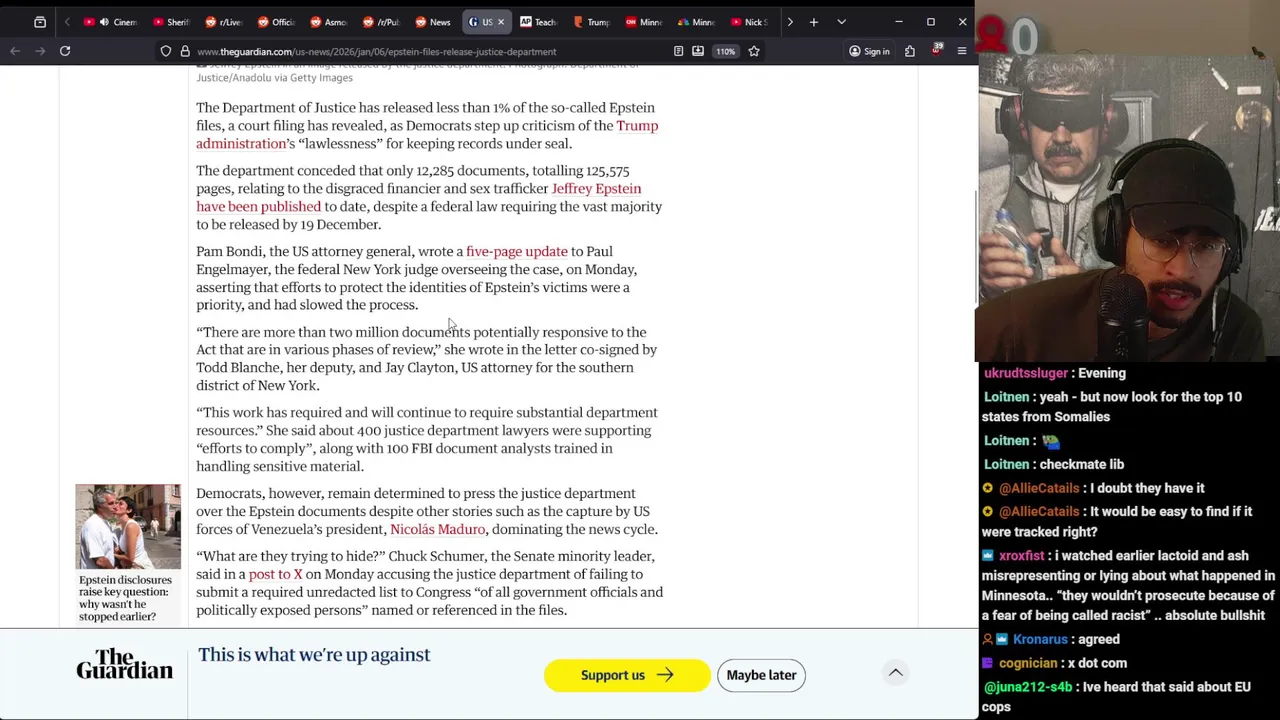Switch to the Officia Reddit tab
This screenshot has width=1280, height=720.
(x=276, y=22)
